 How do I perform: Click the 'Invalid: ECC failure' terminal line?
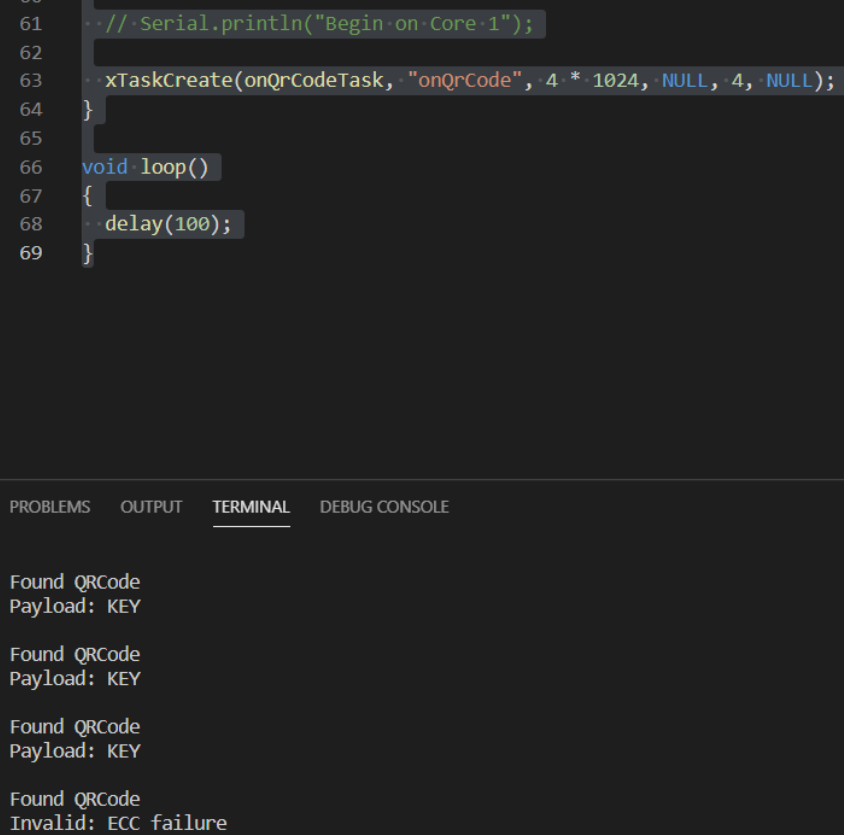coord(118,823)
